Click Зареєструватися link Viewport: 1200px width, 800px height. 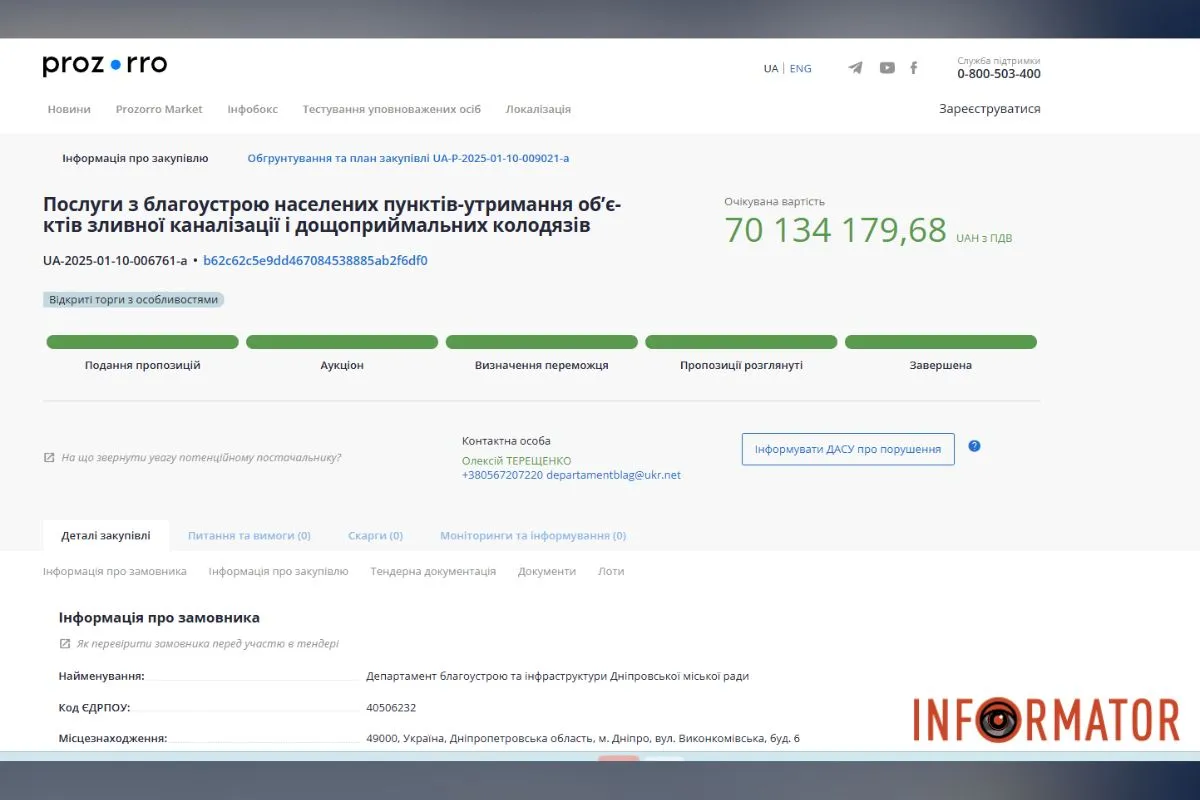990,109
